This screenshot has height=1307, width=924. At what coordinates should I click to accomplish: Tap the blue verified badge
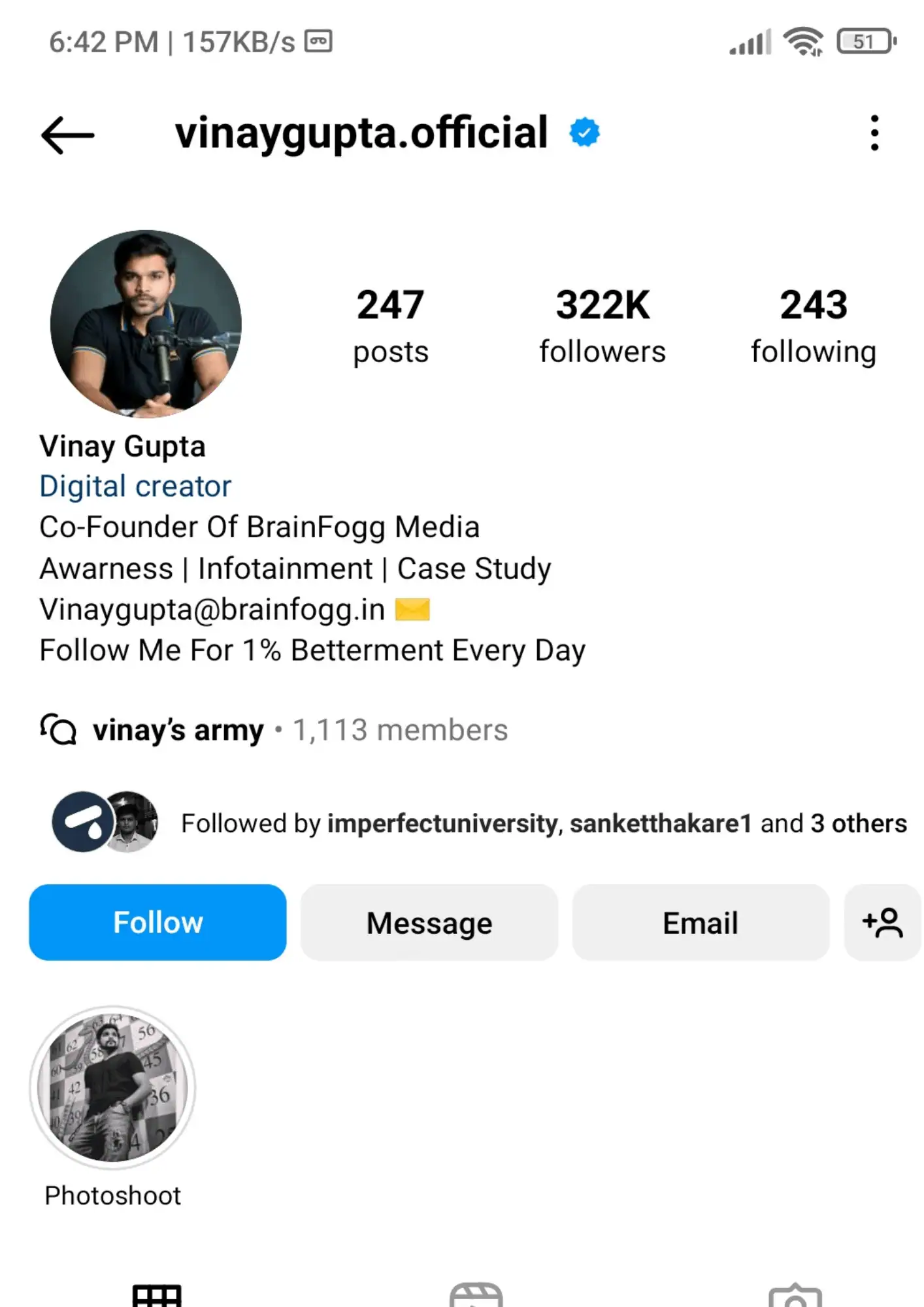pos(584,133)
